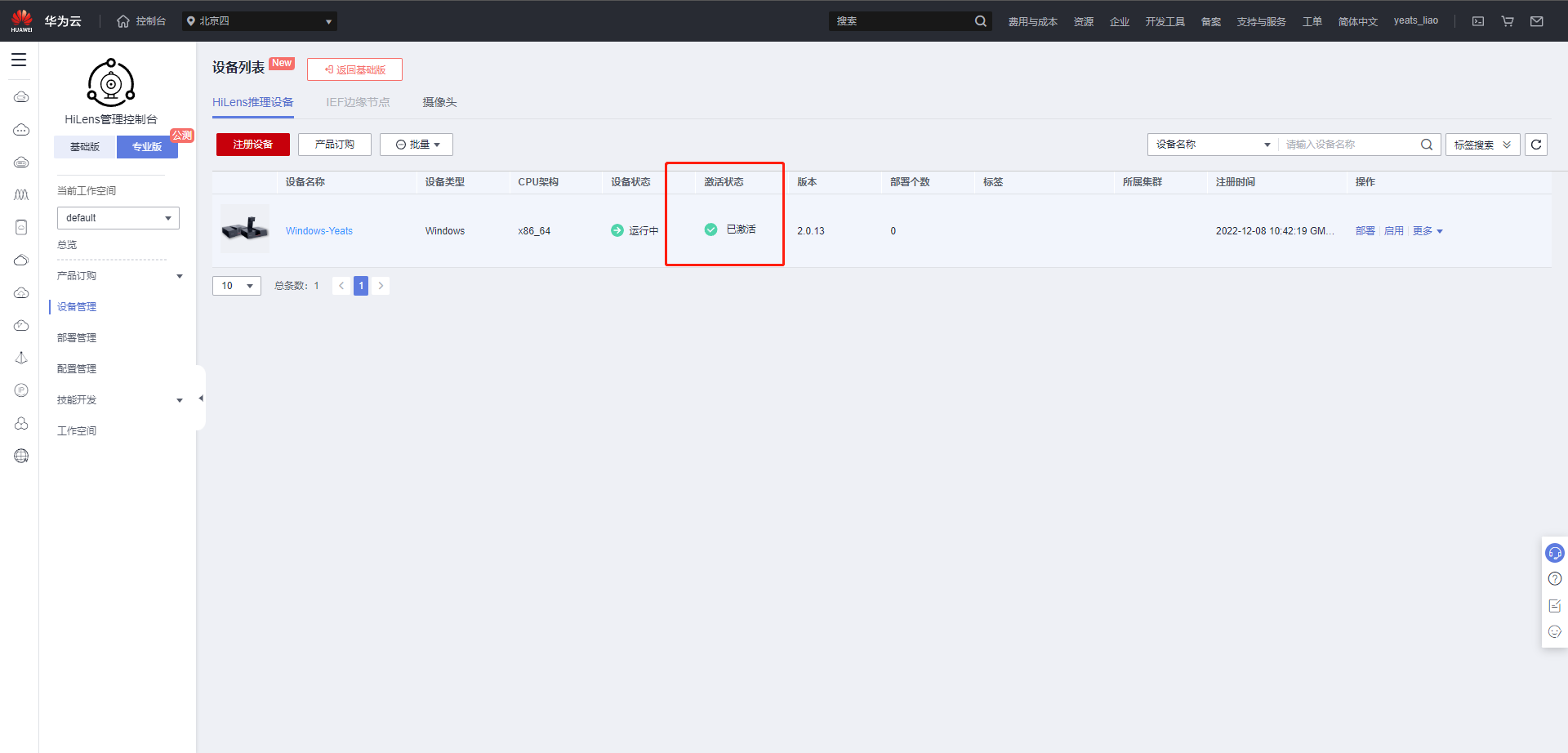Open 总览 in the sidebar
Screen dimensions: 1568x753
point(67,245)
